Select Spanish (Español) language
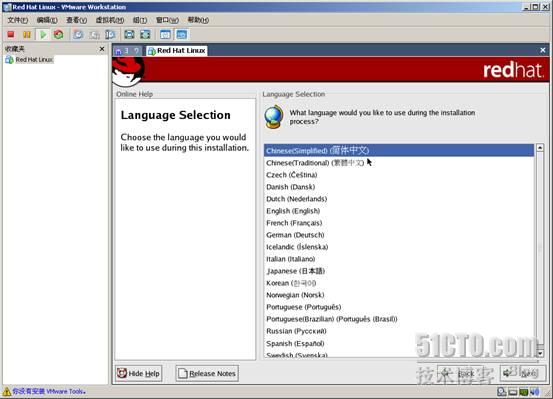Image resolution: width=553 pixels, height=399 pixels. (399, 343)
